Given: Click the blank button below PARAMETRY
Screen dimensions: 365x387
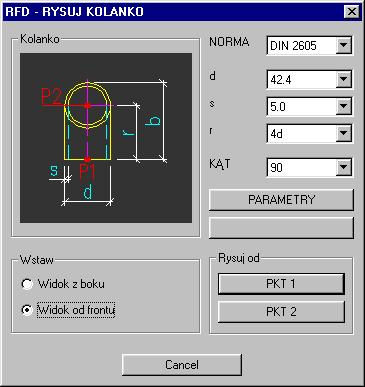Looking at the screenshot, I should pos(281,228).
